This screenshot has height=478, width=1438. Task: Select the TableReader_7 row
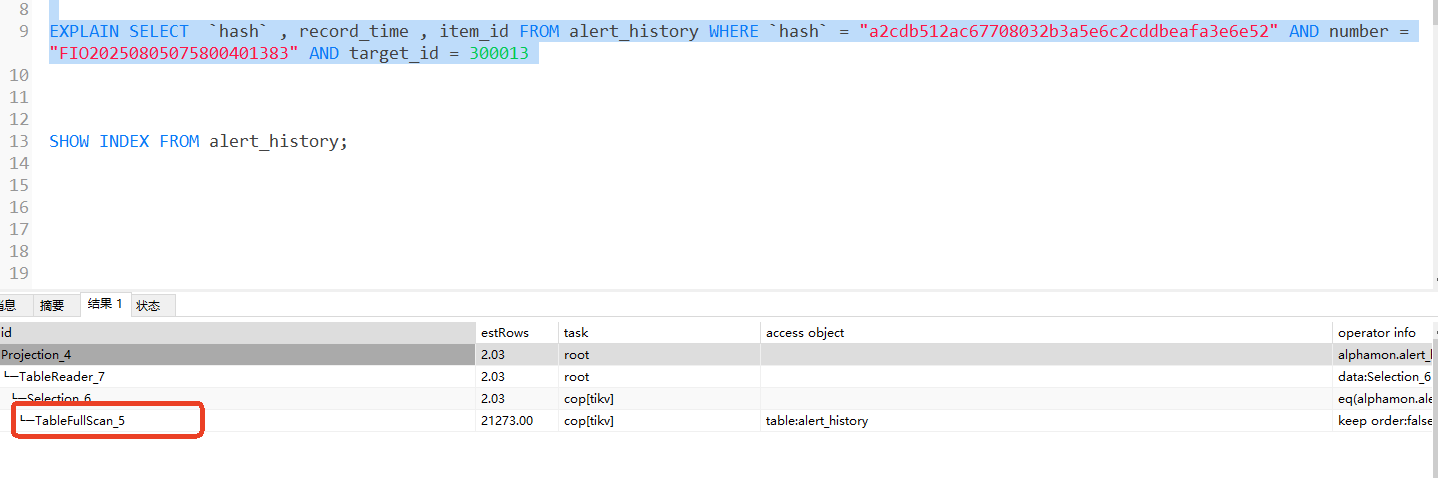[x=62, y=377]
